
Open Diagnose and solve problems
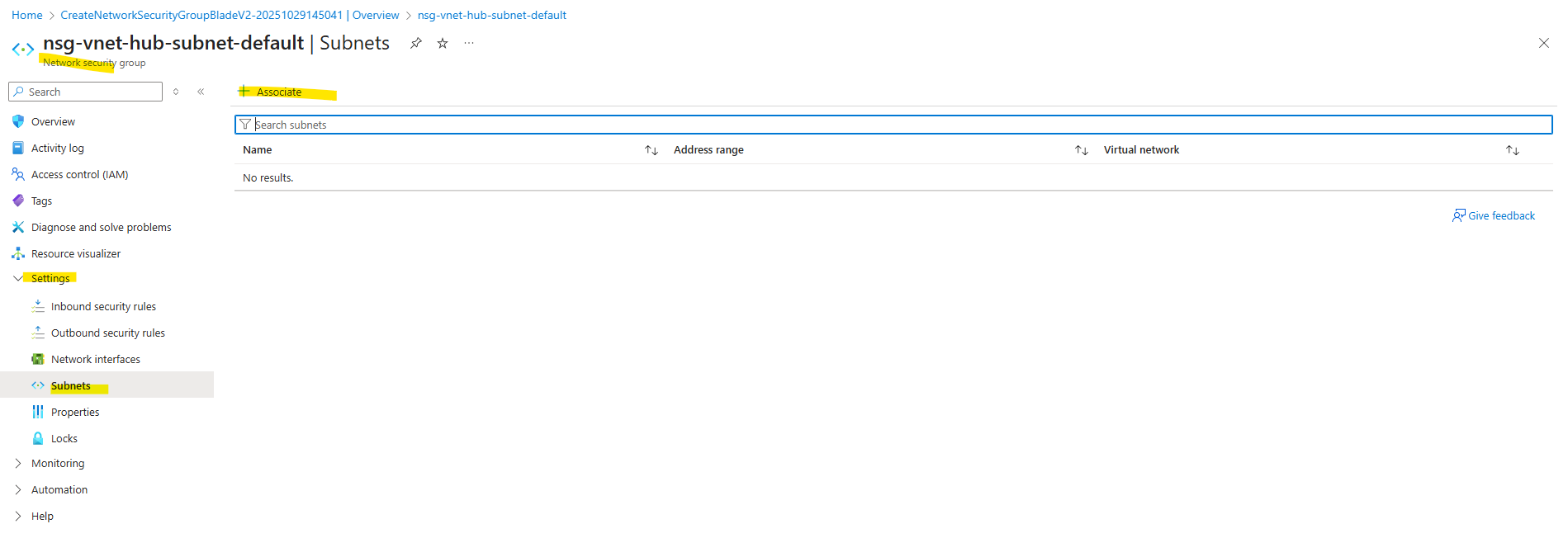[x=102, y=227]
